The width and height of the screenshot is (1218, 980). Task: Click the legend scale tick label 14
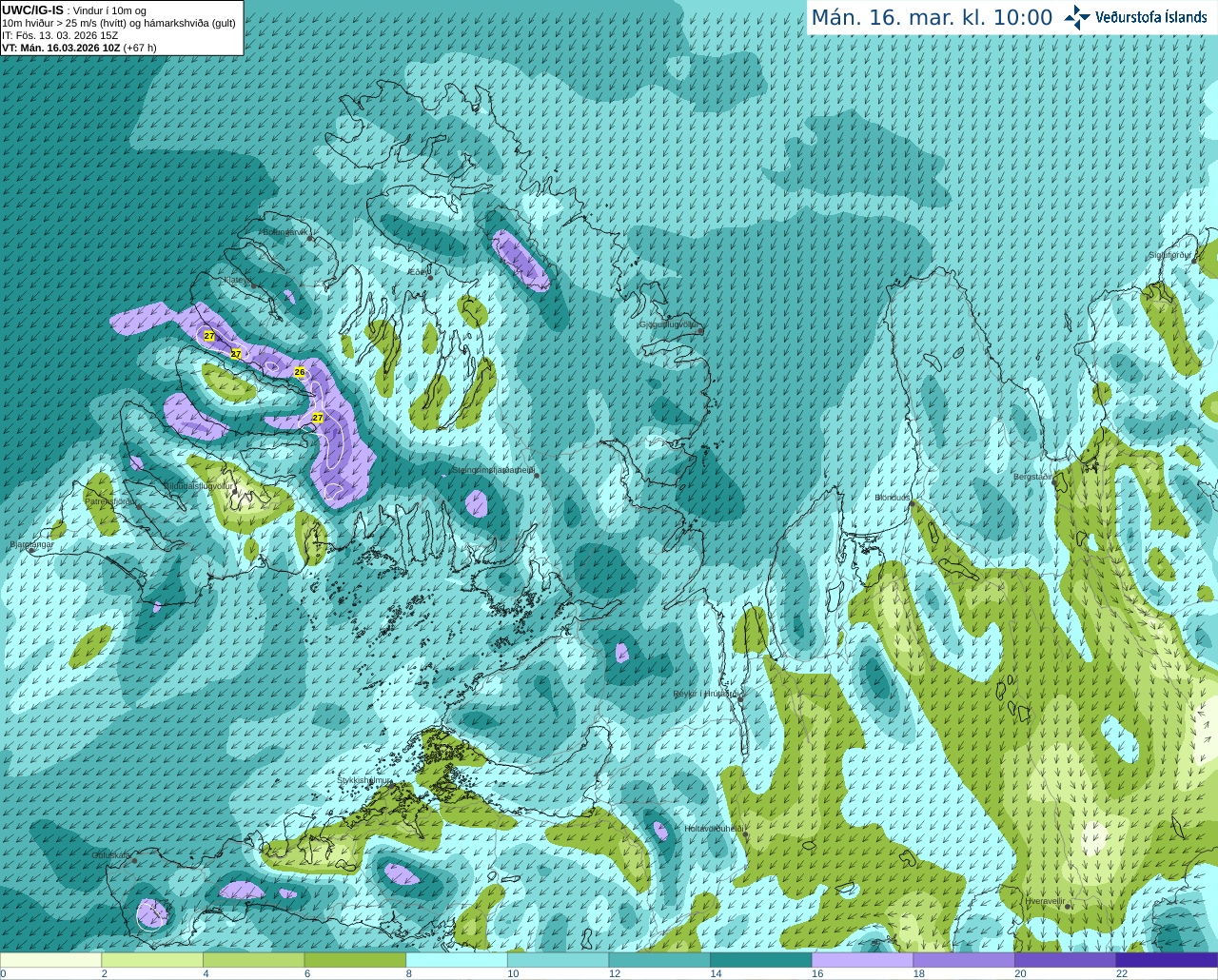[x=717, y=973]
